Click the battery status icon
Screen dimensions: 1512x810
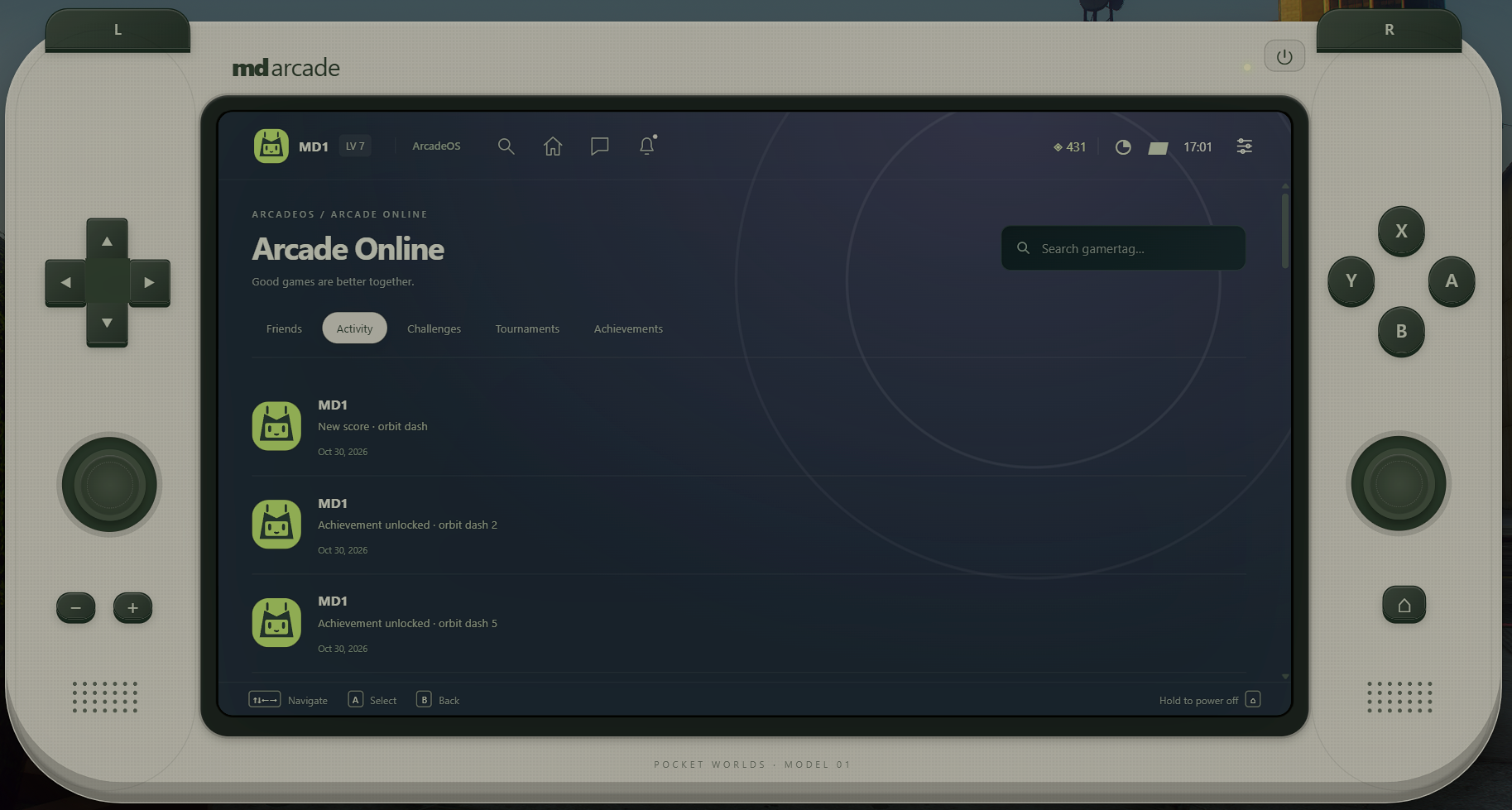[1158, 147]
